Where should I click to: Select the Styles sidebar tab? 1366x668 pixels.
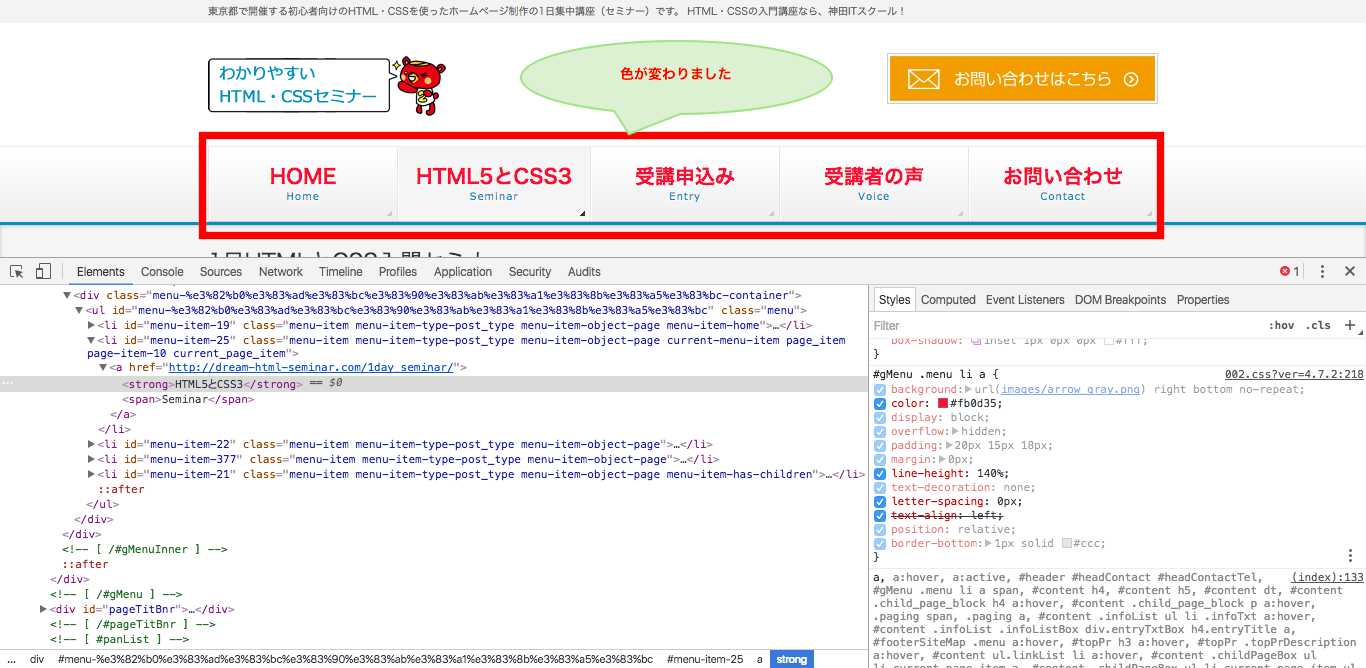pos(894,300)
